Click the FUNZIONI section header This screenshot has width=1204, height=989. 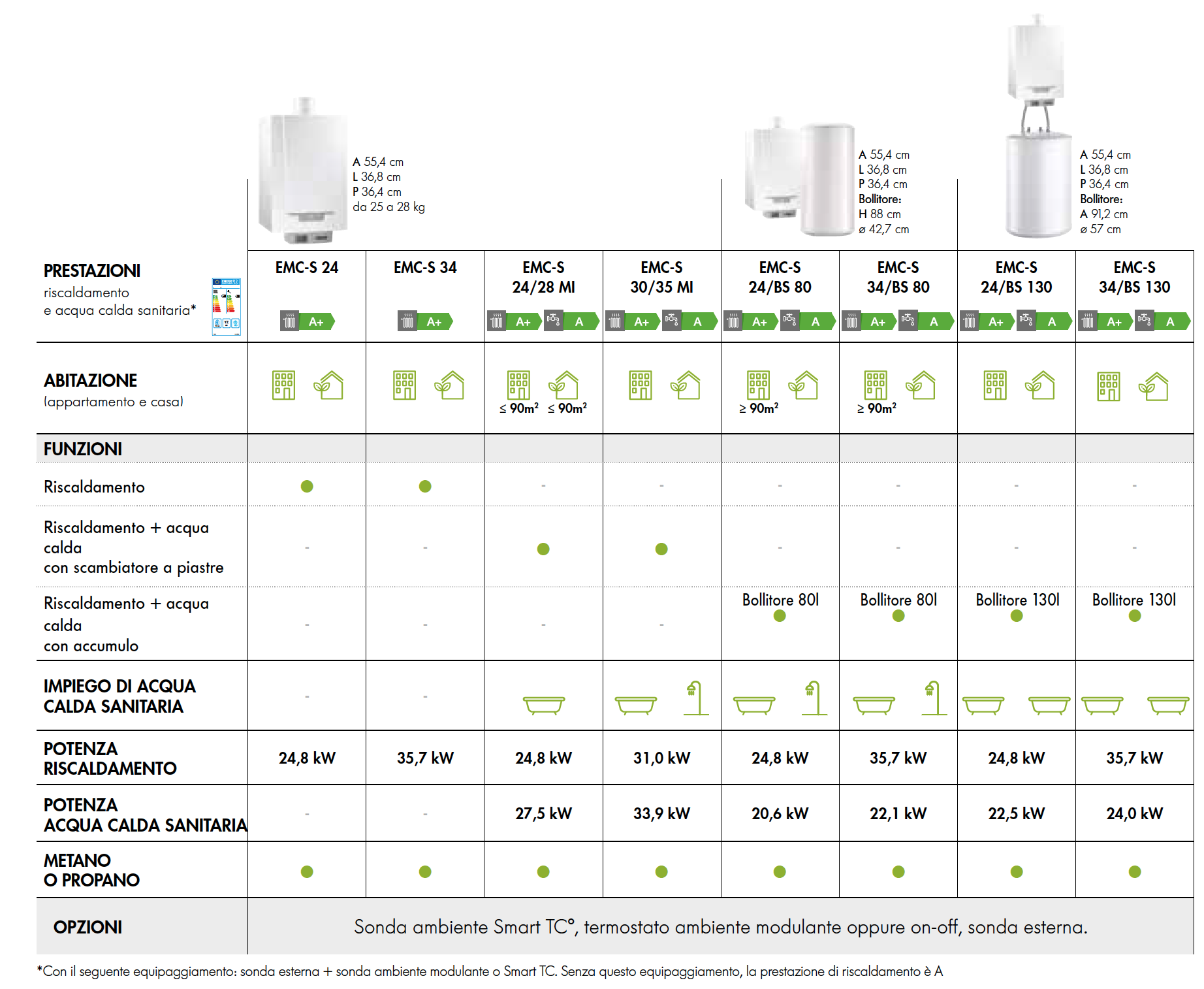tap(83, 449)
